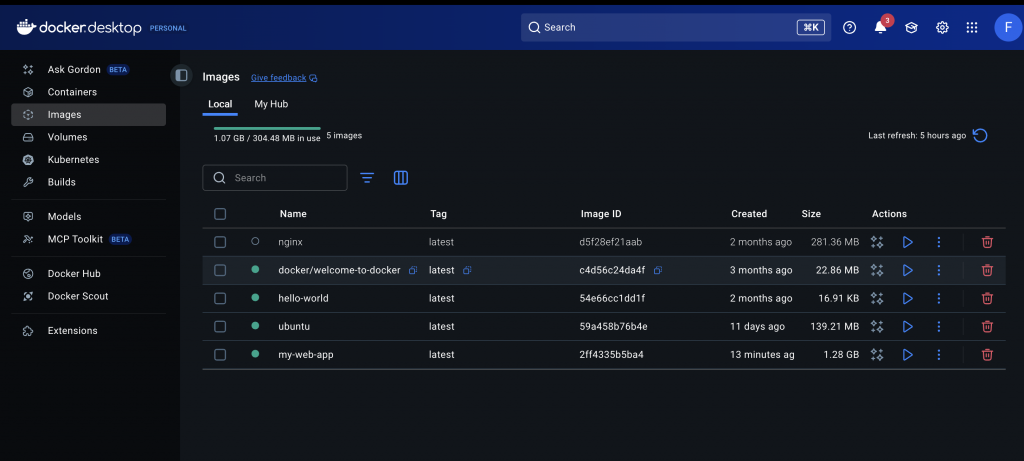Toggle the select all images checkbox

[220, 214]
